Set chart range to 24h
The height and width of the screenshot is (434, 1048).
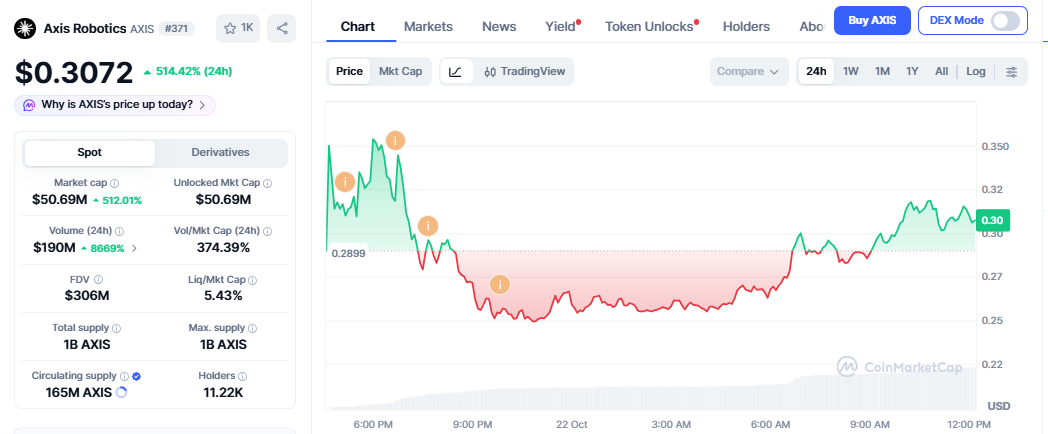coord(815,72)
